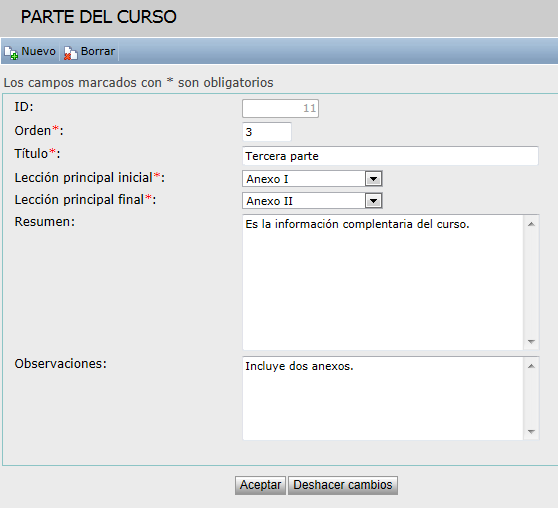Click the 'Título' label
The image size is (558, 508).
[x=37, y=154]
